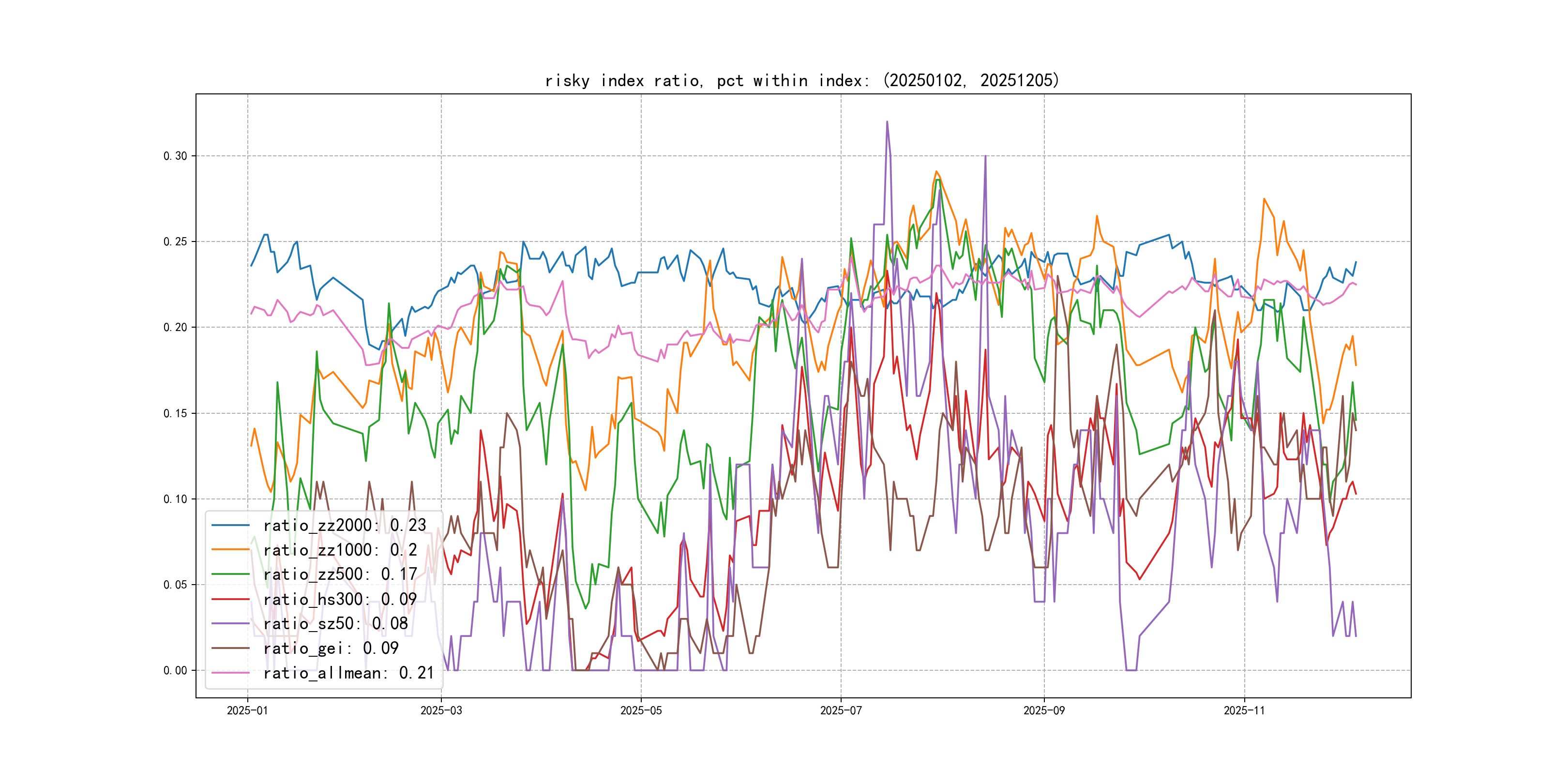Click the red ratio_hs300 legend line sample

click(x=230, y=599)
